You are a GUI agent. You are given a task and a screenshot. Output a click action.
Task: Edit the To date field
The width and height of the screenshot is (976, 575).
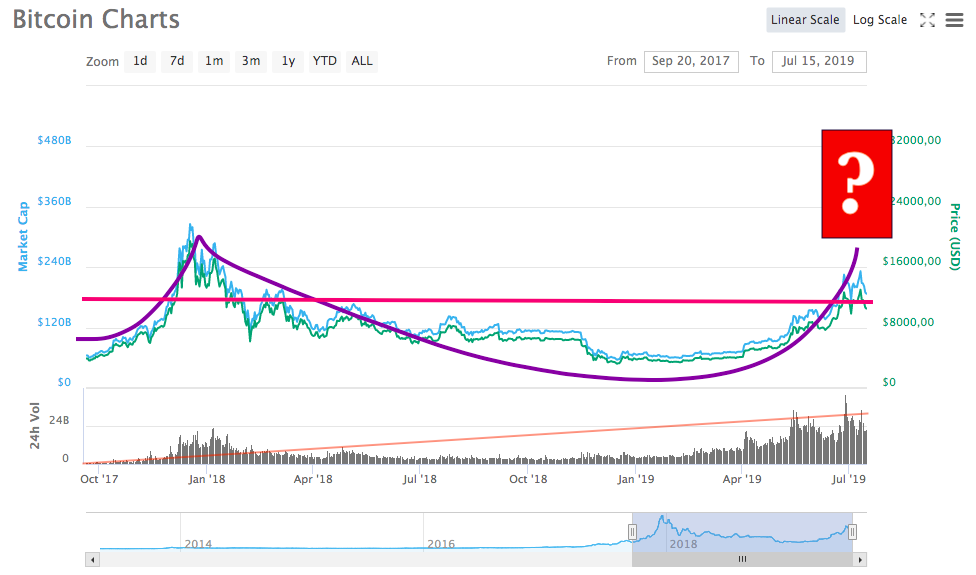[819, 62]
